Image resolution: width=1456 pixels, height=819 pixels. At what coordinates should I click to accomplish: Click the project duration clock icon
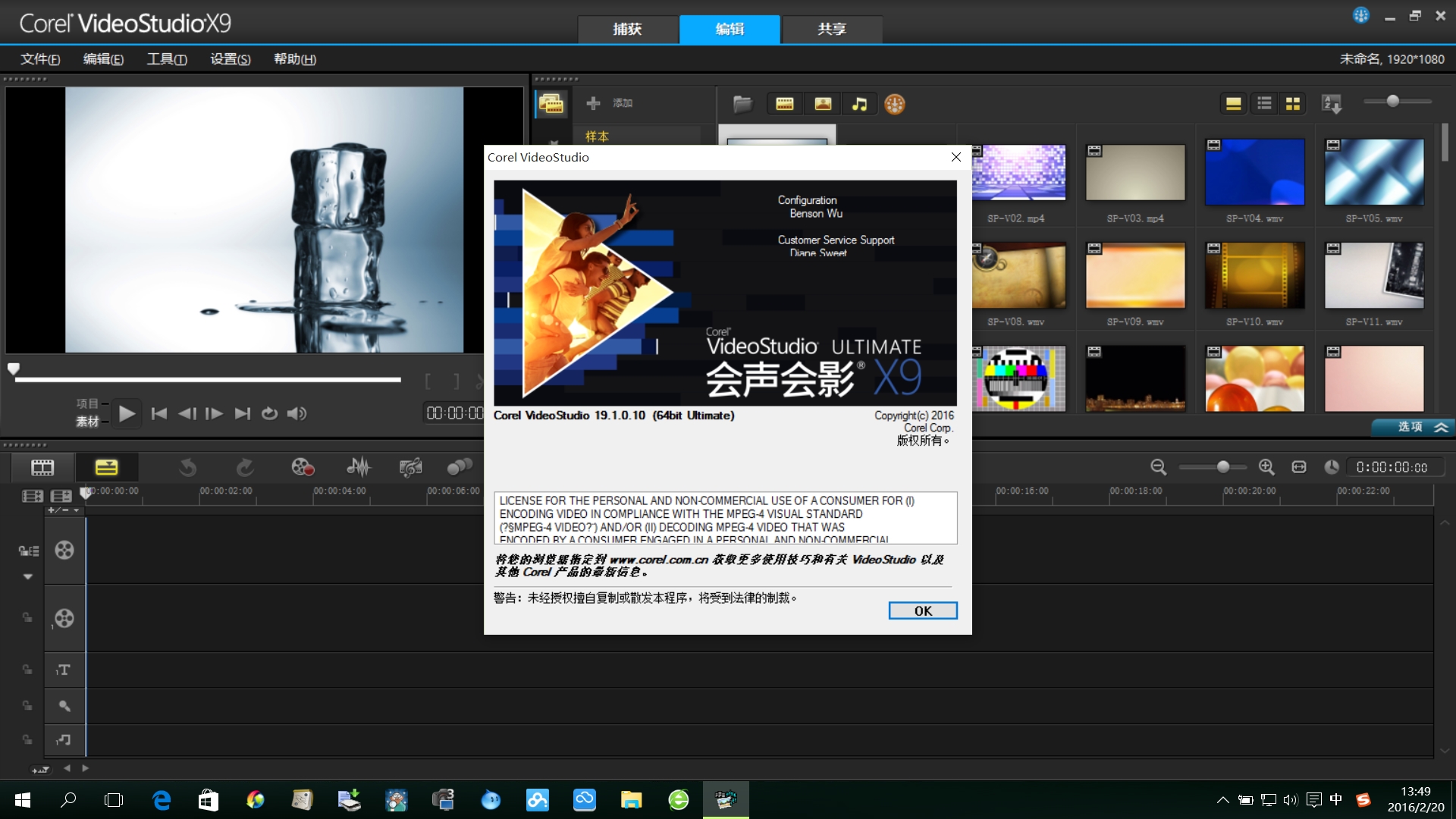click(1332, 467)
